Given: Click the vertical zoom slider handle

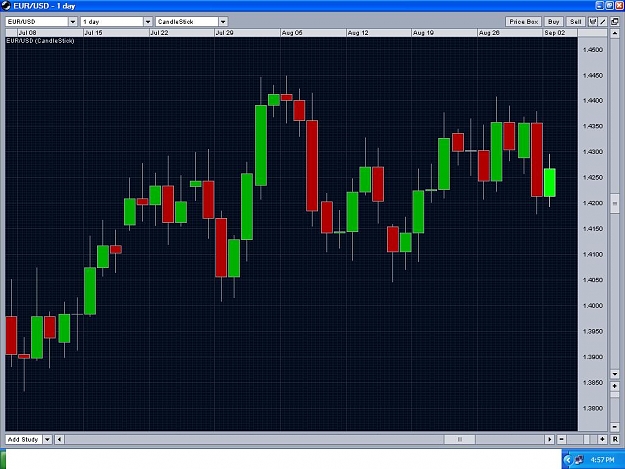Looking at the screenshot, I should (x=615, y=394).
